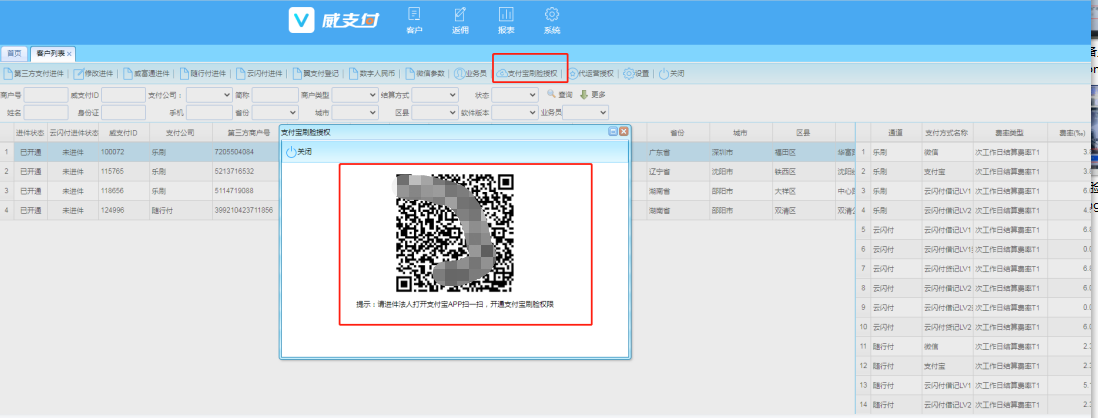The image size is (1098, 418).
Task: Open the 客户 module icon in header
Action: coord(413,19)
